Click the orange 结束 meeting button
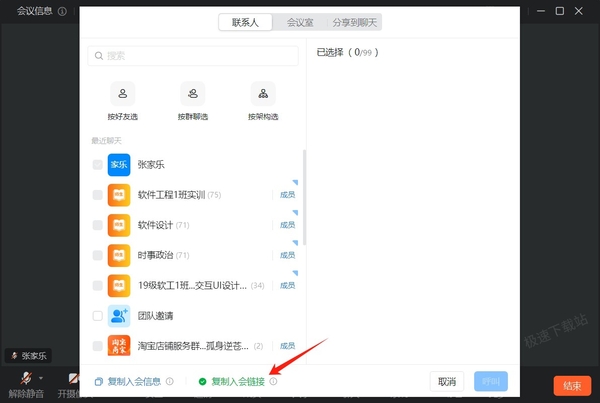This screenshot has width=600, height=403. [x=572, y=386]
